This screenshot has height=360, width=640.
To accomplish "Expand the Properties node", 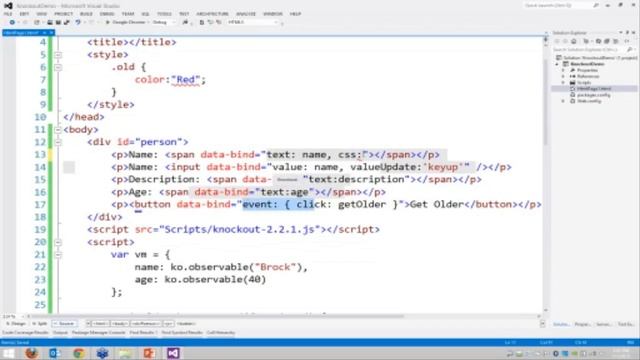I will [x=564, y=70].
